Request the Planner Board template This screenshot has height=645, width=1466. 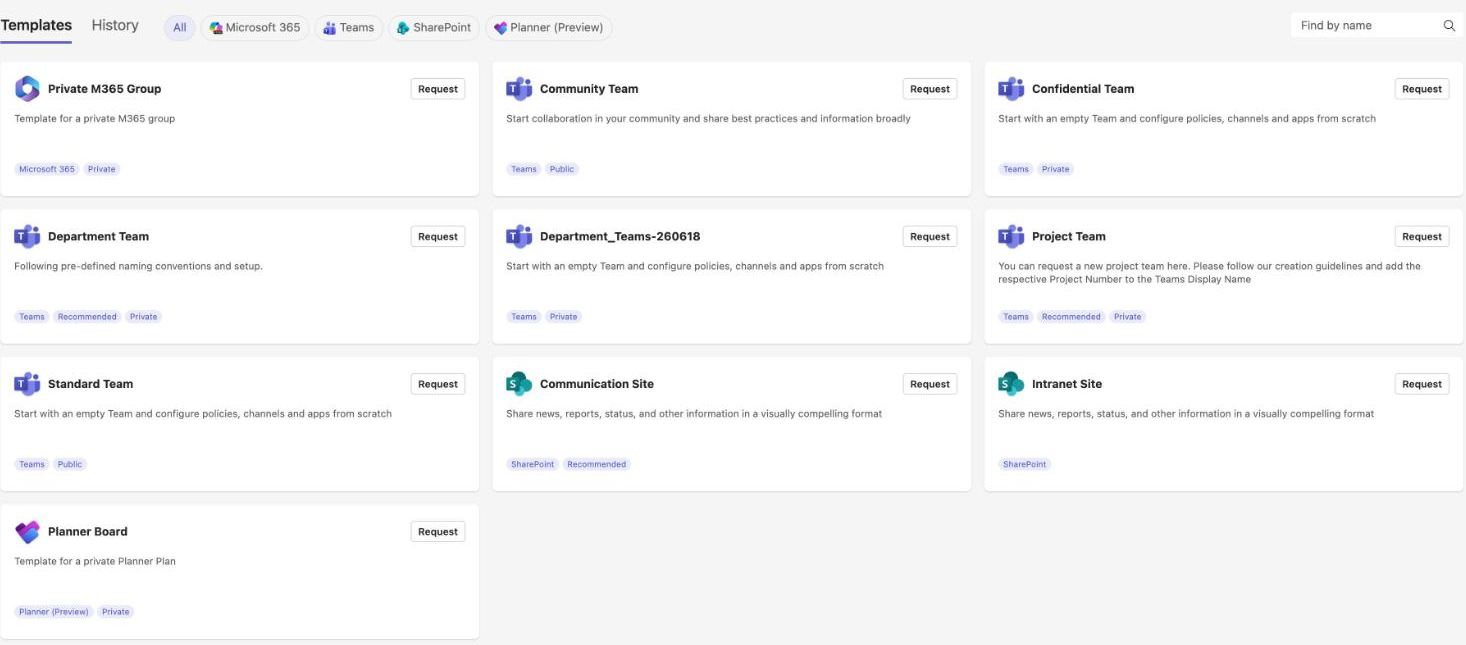tap(438, 532)
